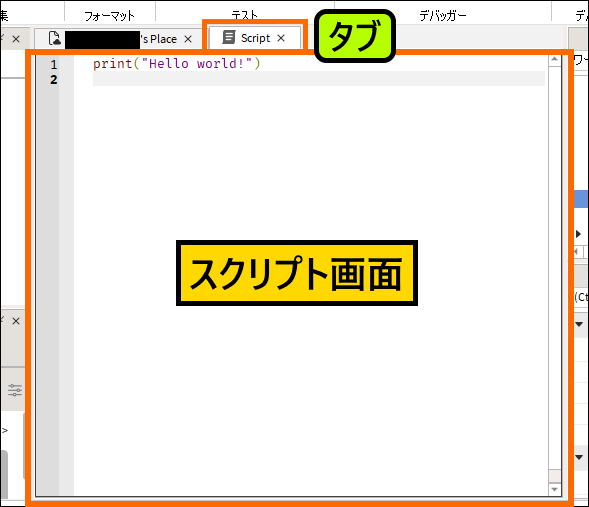Open the デバッガー ribbon section

443,16
